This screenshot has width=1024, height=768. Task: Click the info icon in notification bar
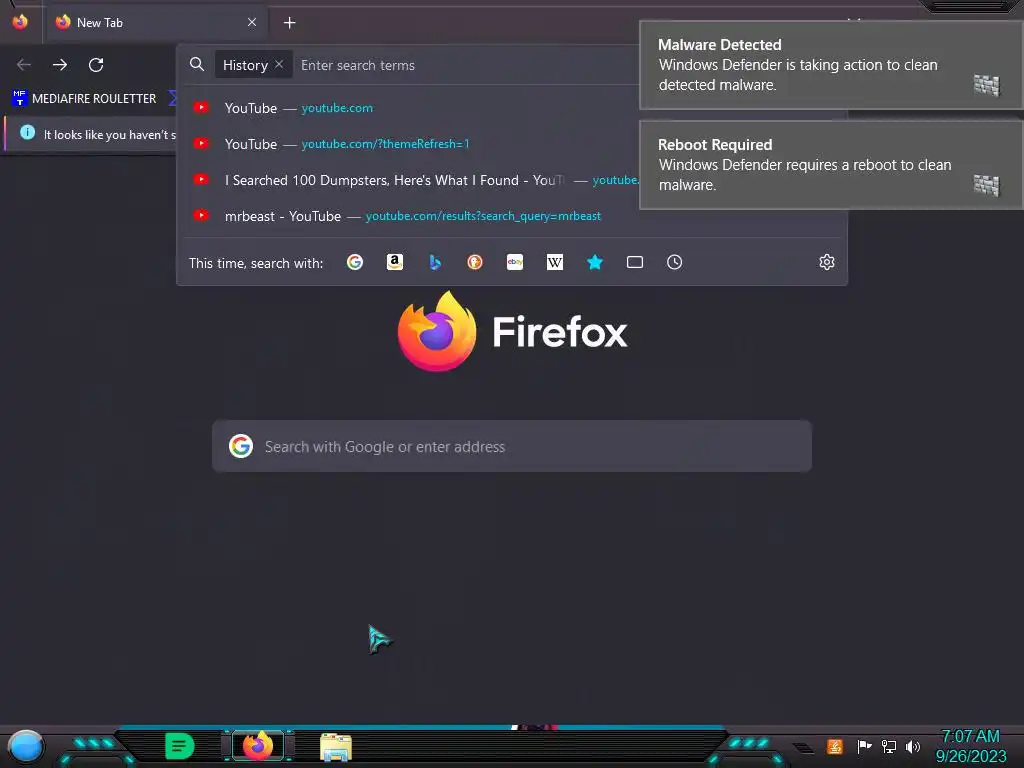(x=27, y=133)
